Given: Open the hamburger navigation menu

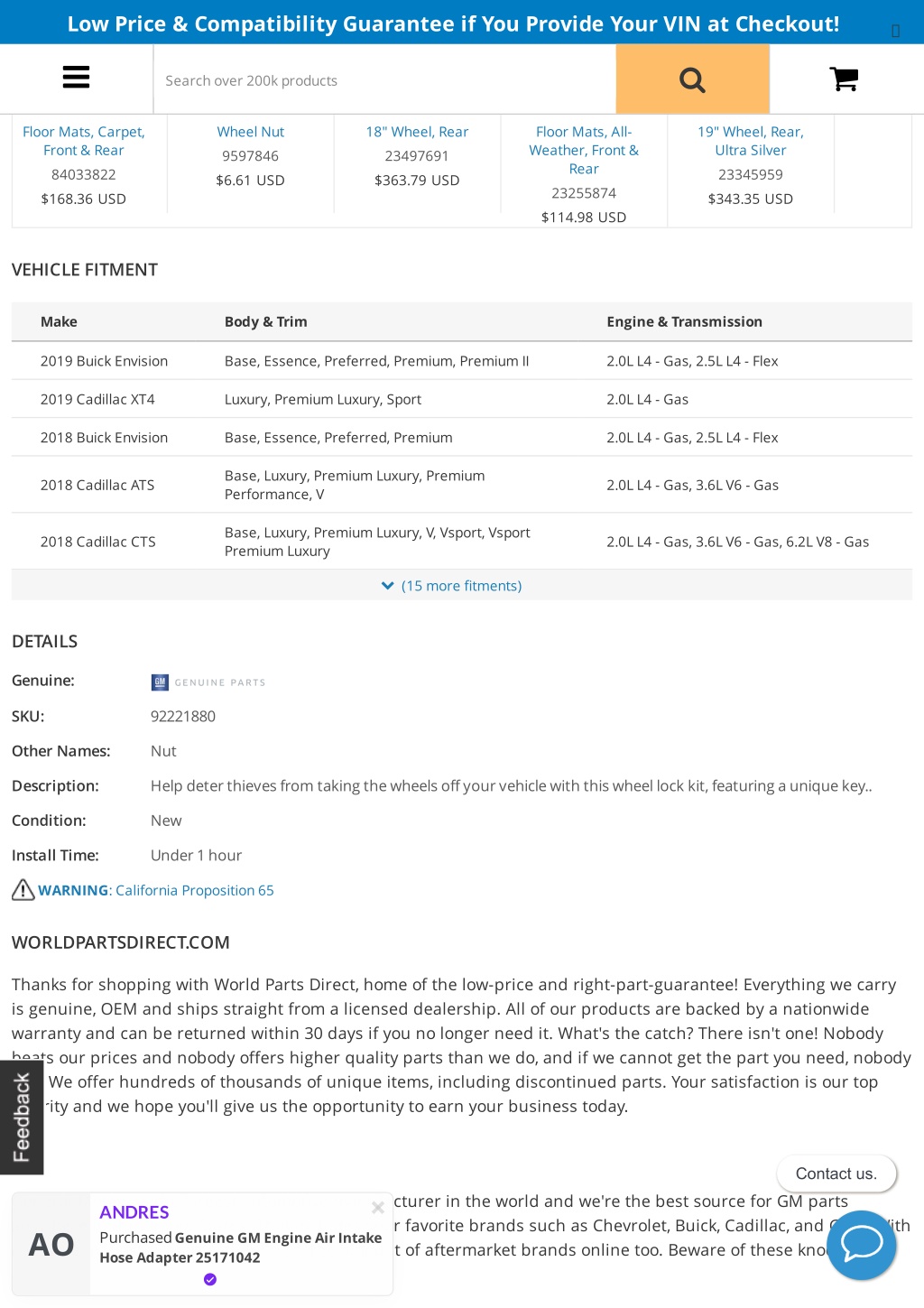Looking at the screenshot, I should coord(76,78).
